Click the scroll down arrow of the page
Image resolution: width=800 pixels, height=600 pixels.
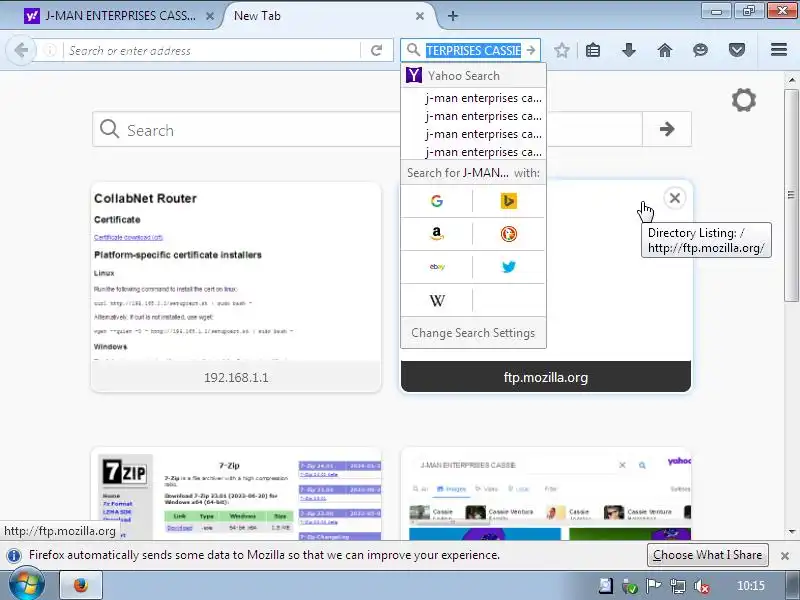pos(791,532)
